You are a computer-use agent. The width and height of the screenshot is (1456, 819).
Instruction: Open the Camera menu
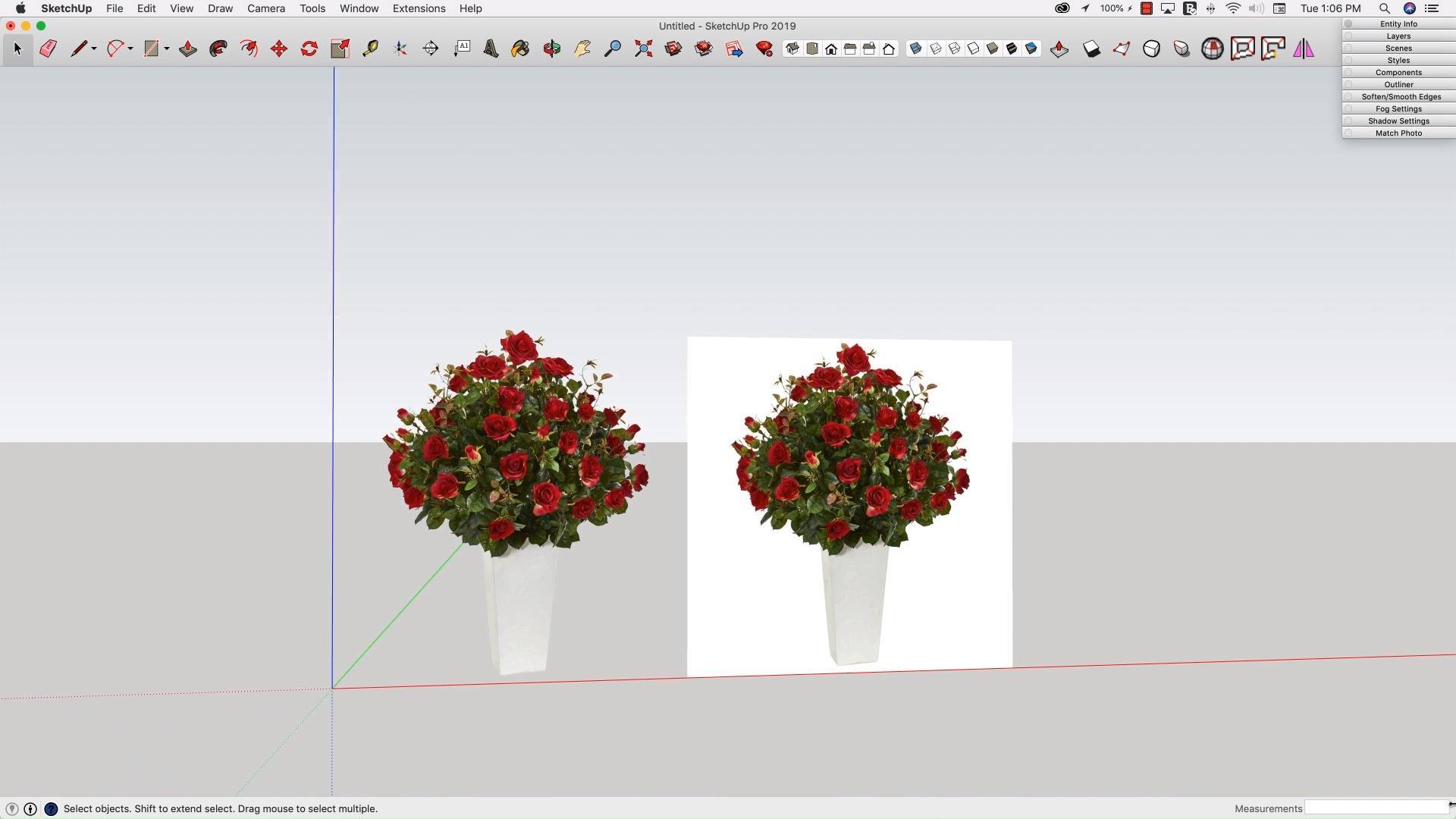coord(266,8)
